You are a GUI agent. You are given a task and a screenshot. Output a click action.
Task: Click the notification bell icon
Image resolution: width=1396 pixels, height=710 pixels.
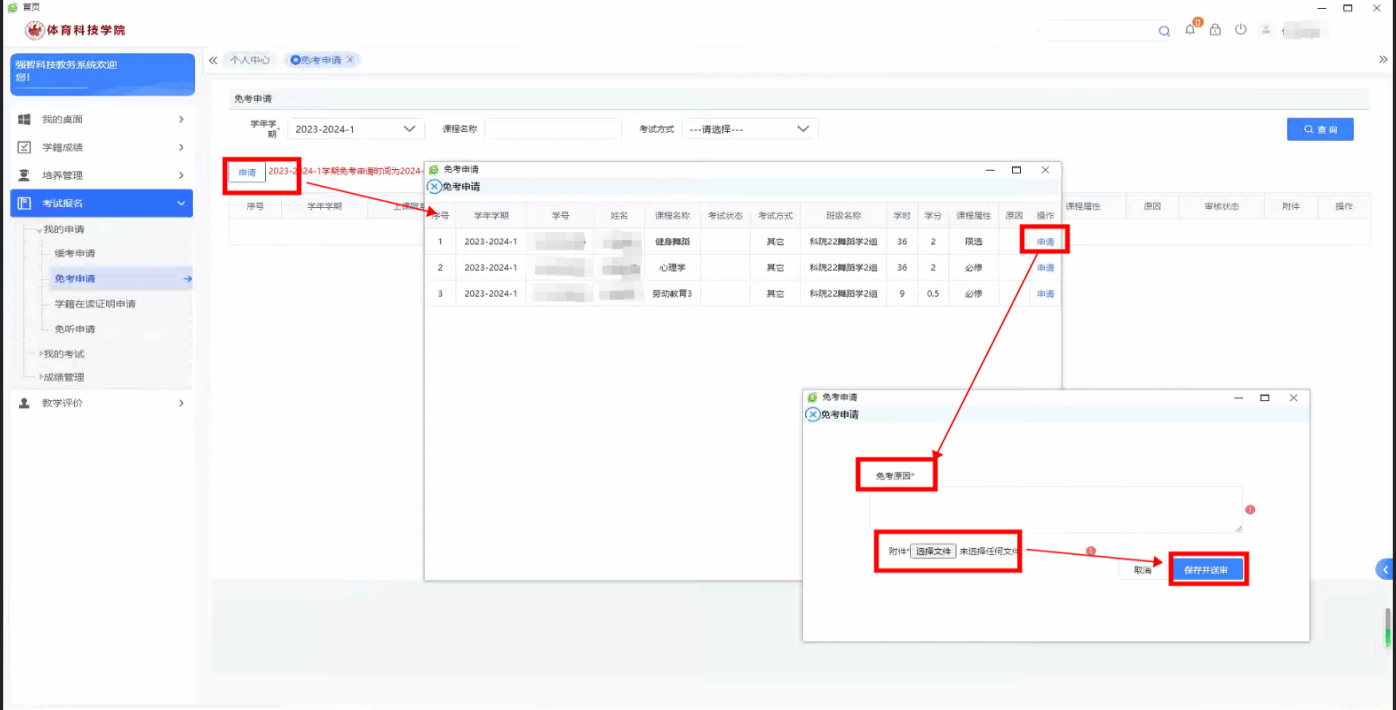pos(1190,30)
